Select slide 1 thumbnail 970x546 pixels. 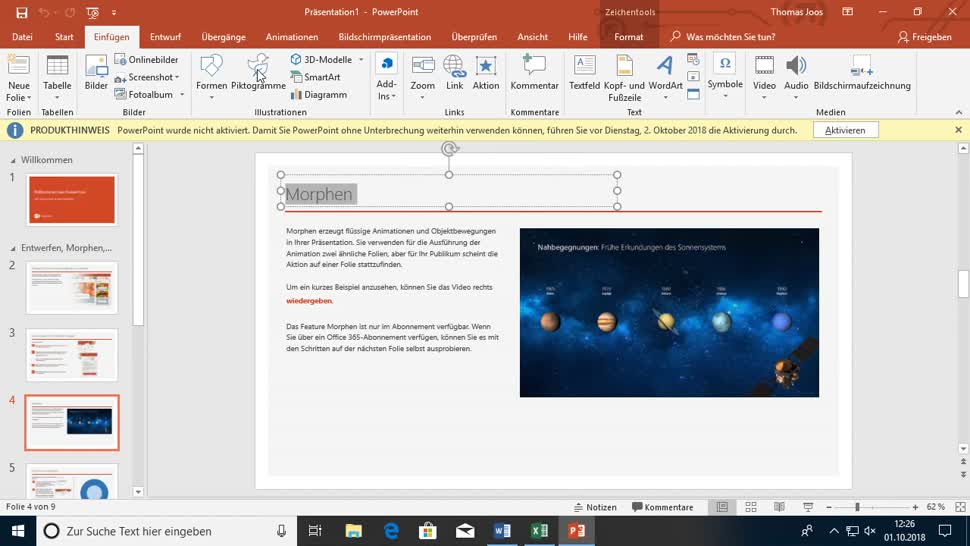72,200
